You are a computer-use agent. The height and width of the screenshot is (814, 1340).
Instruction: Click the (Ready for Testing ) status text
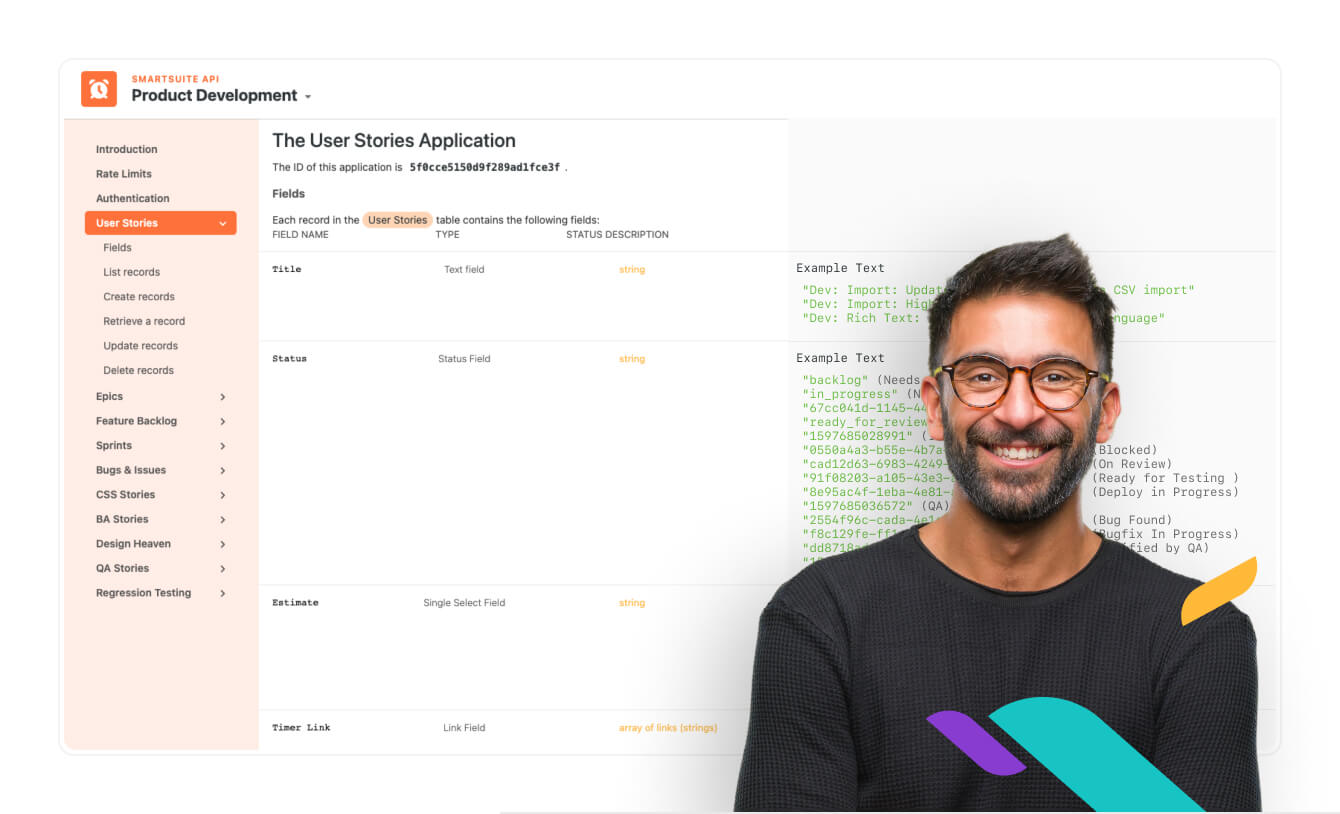1165,478
